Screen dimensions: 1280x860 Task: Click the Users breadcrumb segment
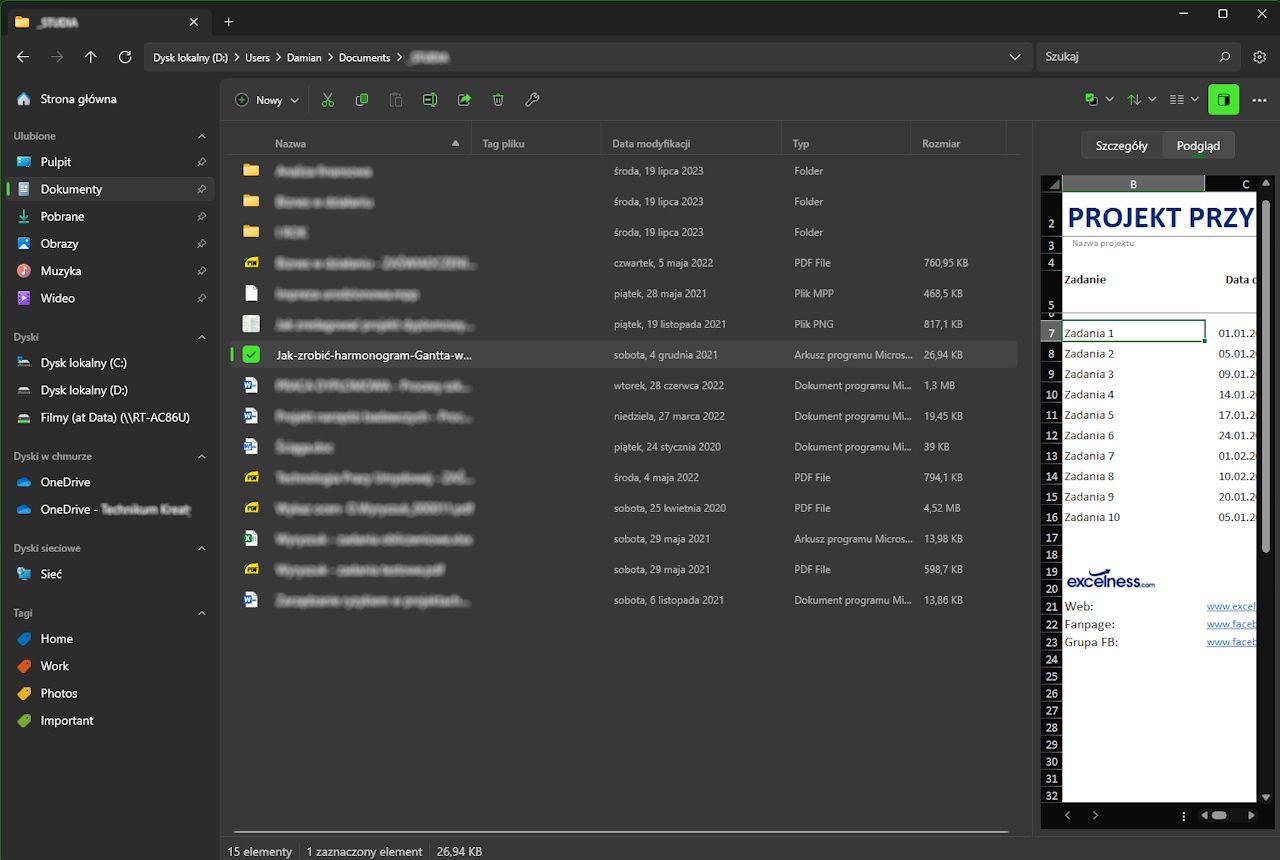coord(257,57)
